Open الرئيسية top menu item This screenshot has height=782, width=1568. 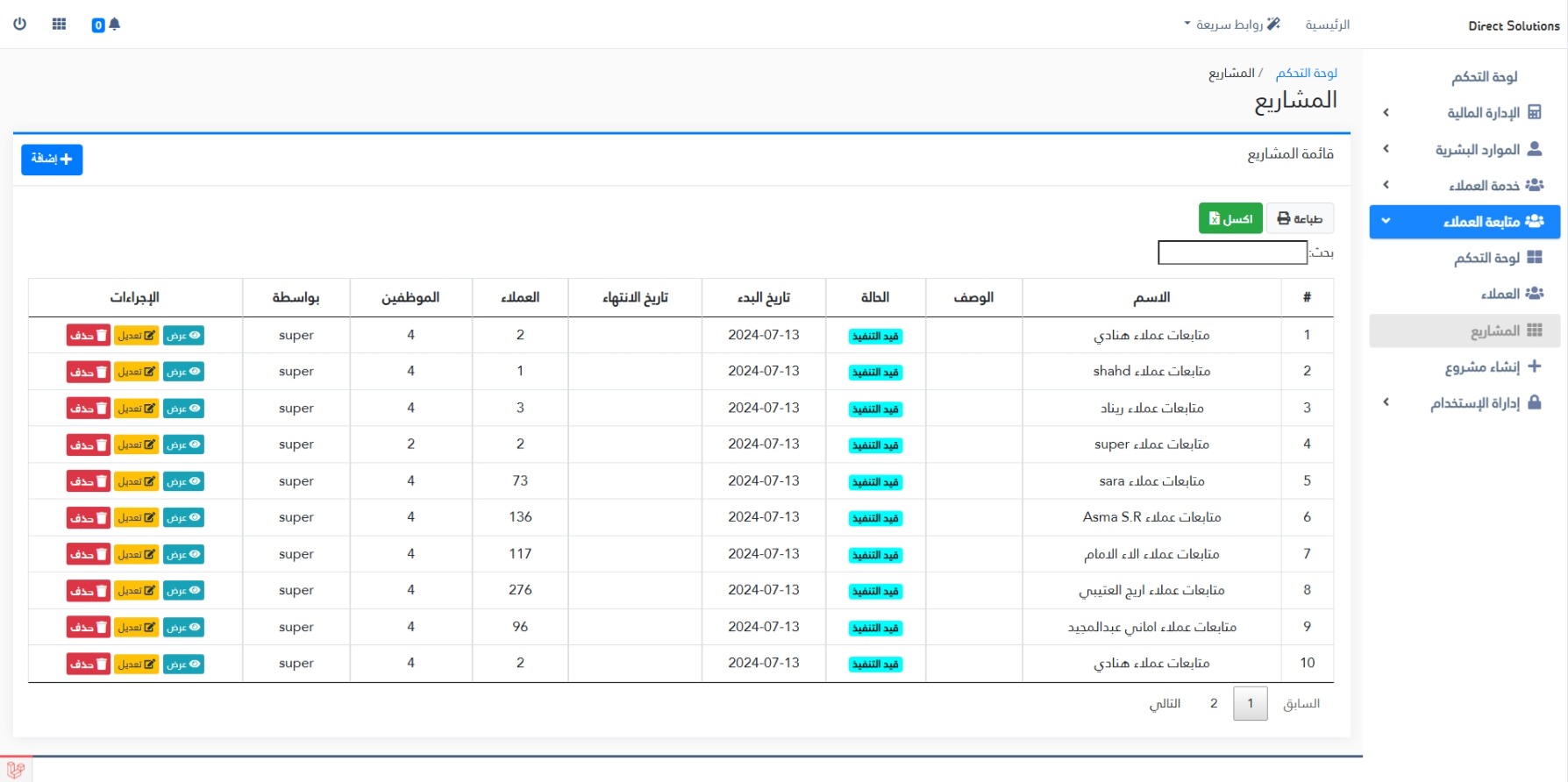pyautogui.click(x=1328, y=25)
